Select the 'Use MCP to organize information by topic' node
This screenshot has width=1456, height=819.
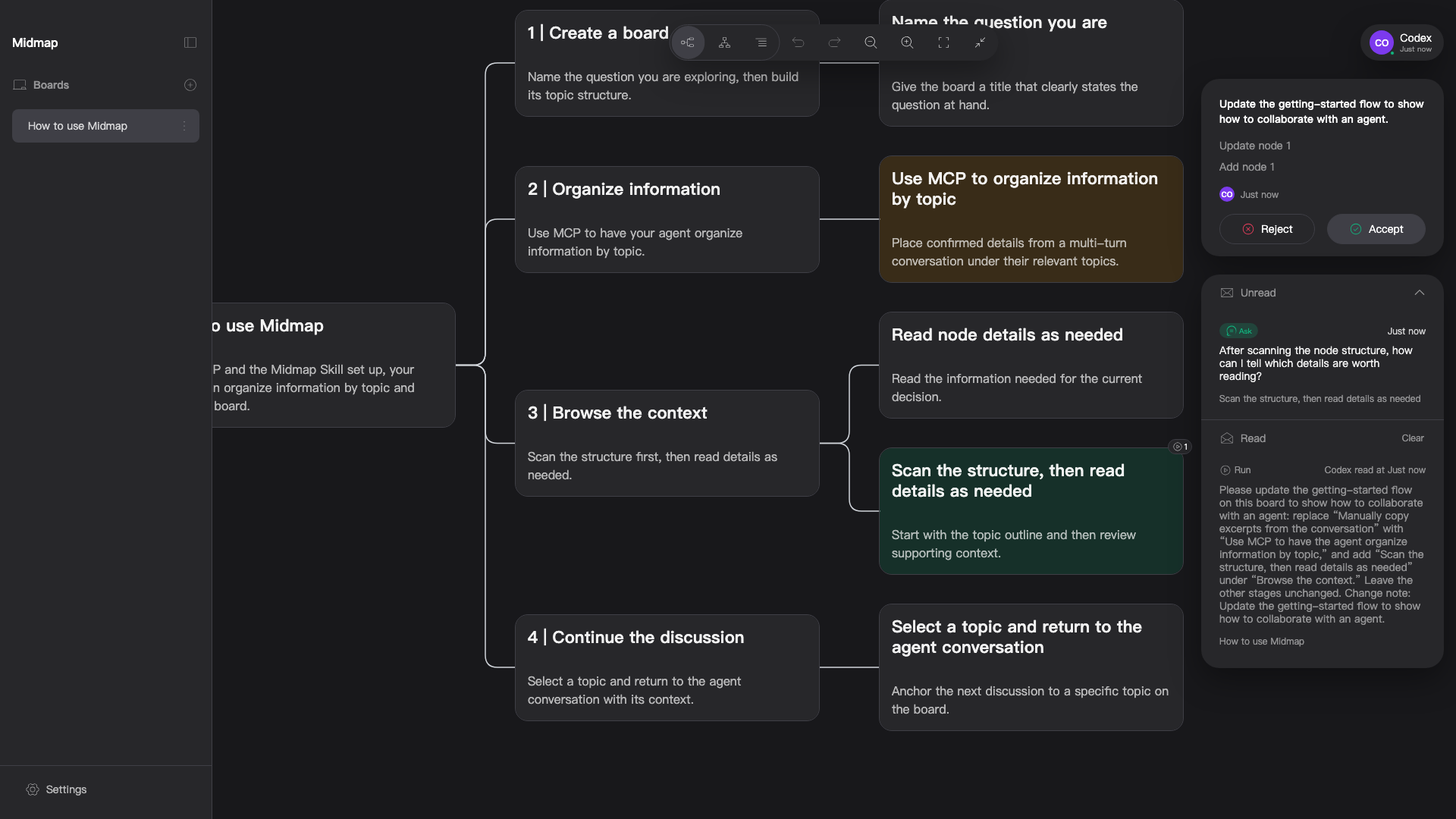(x=1031, y=219)
